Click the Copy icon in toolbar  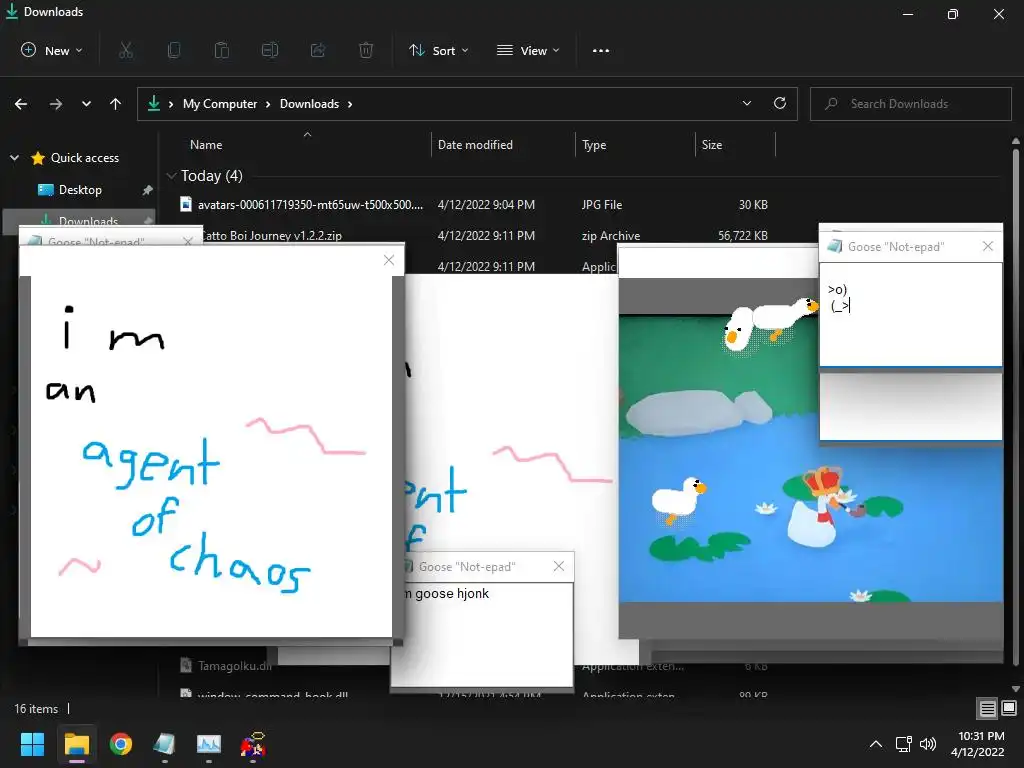tap(174, 50)
